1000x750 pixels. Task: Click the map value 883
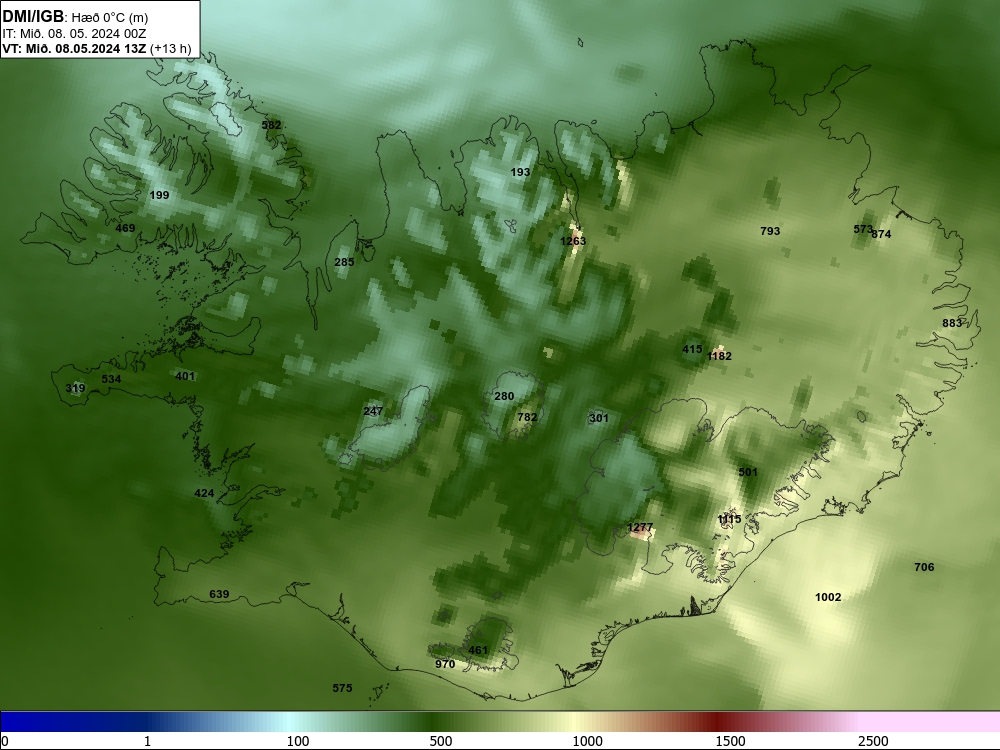952,323
